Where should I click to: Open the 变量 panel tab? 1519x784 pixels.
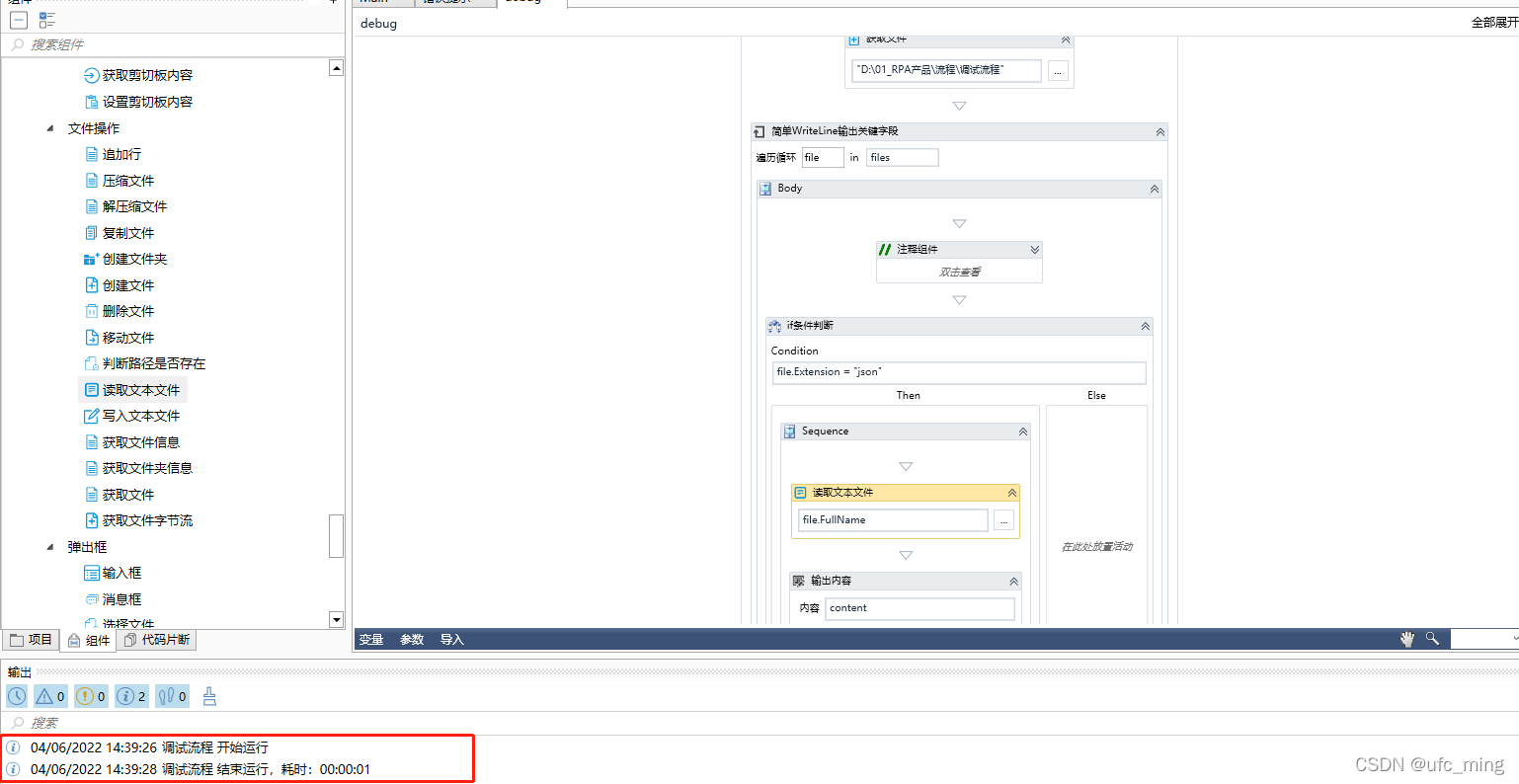click(371, 640)
